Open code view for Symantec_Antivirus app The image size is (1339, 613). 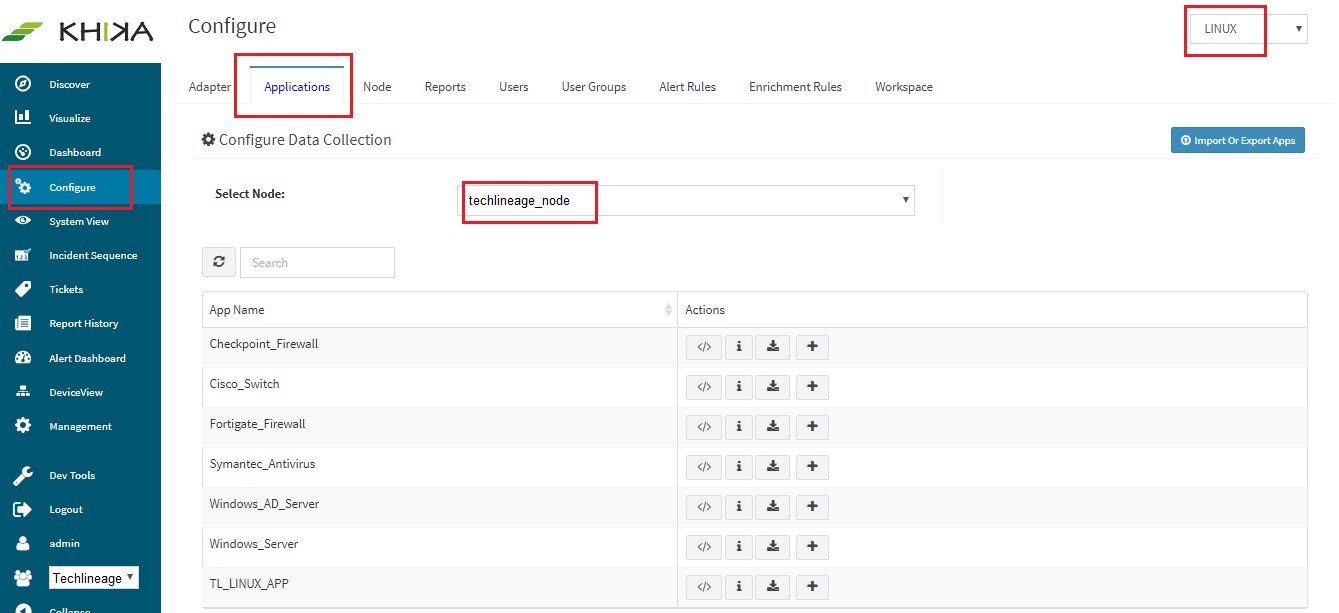click(x=704, y=467)
